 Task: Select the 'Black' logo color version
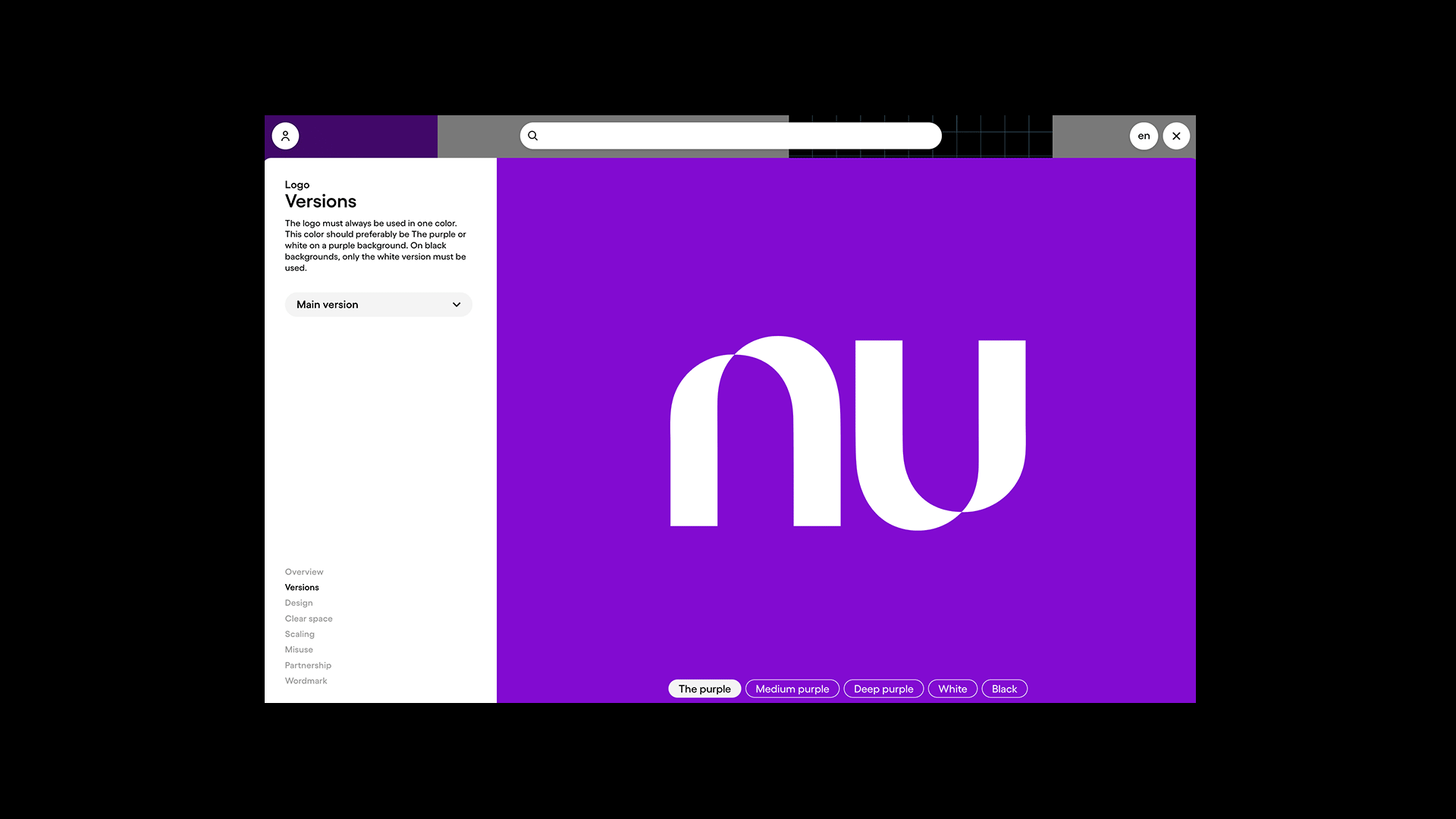[1005, 688]
